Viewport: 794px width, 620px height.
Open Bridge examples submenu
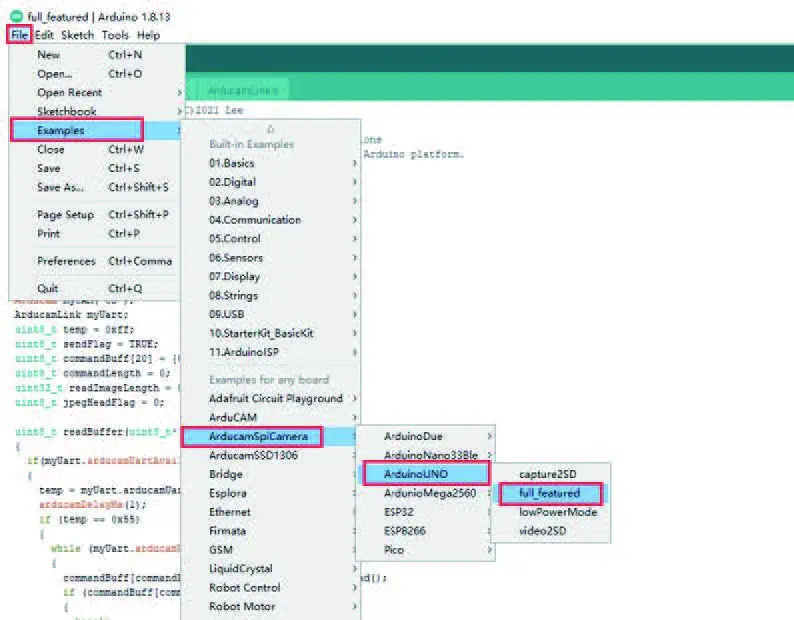tap(271, 474)
